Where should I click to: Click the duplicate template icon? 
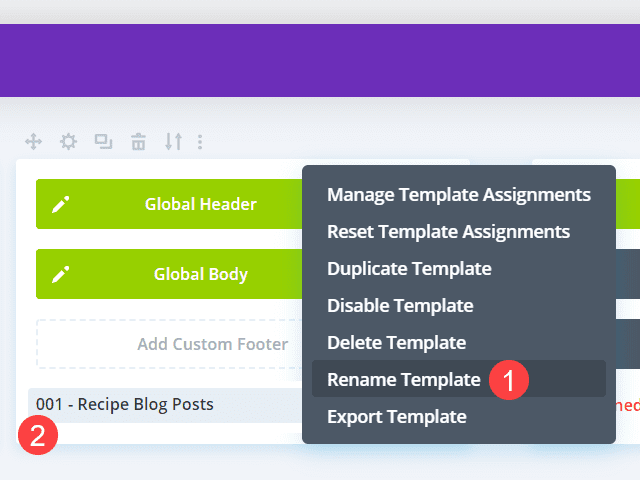103,142
